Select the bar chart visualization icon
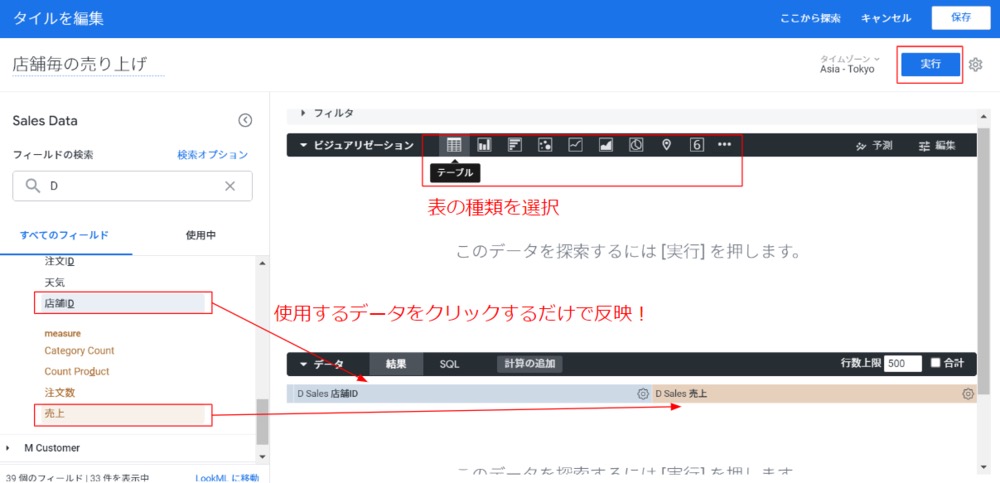 (x=515, y=145)
